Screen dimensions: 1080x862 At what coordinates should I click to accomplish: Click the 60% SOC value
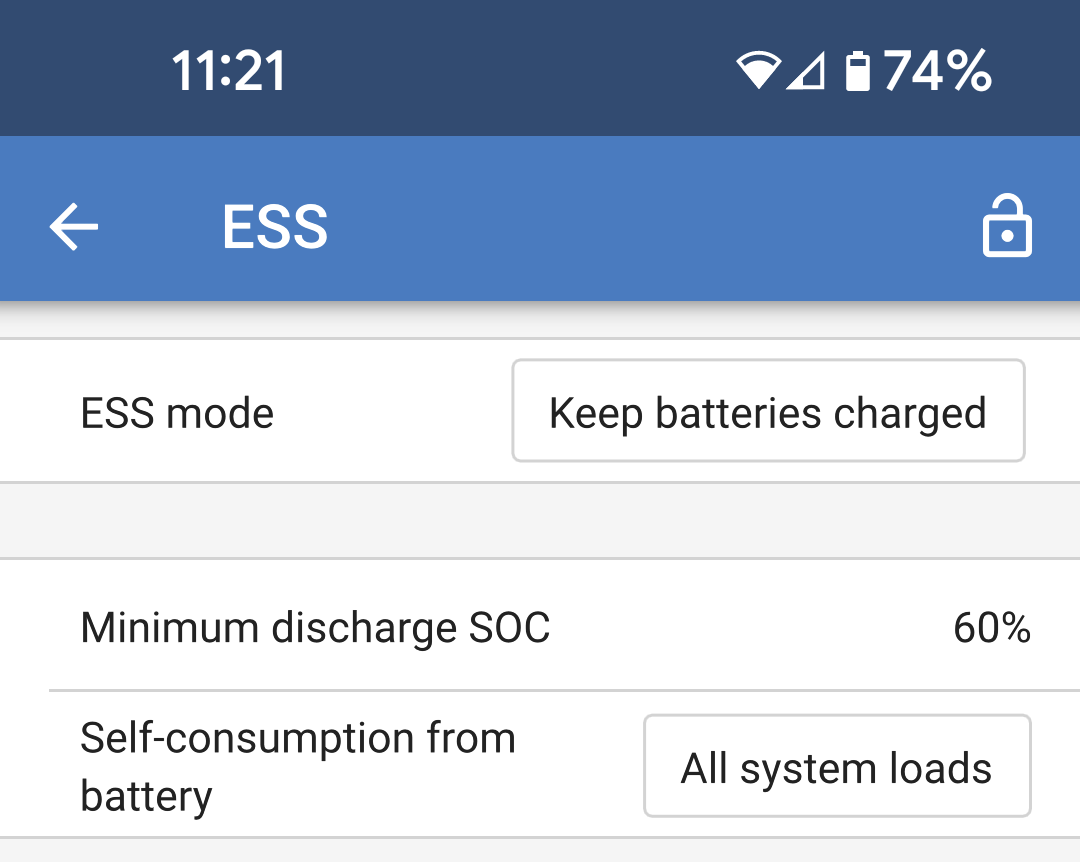[991, 628]
